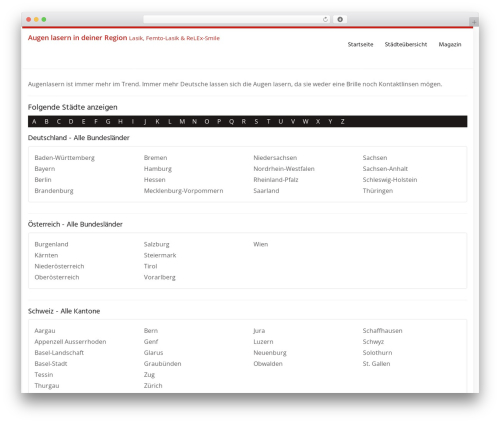500x423 pixels.
Task: Filter cities by letter B
Action: 46,122
